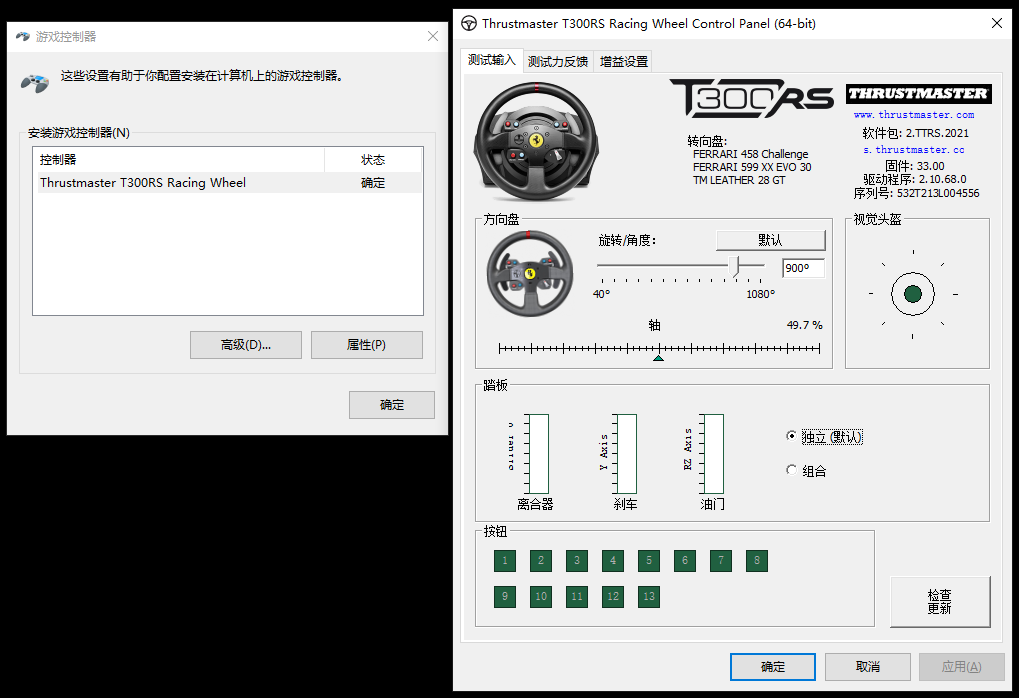Click button indicator 12

[613, 597]
